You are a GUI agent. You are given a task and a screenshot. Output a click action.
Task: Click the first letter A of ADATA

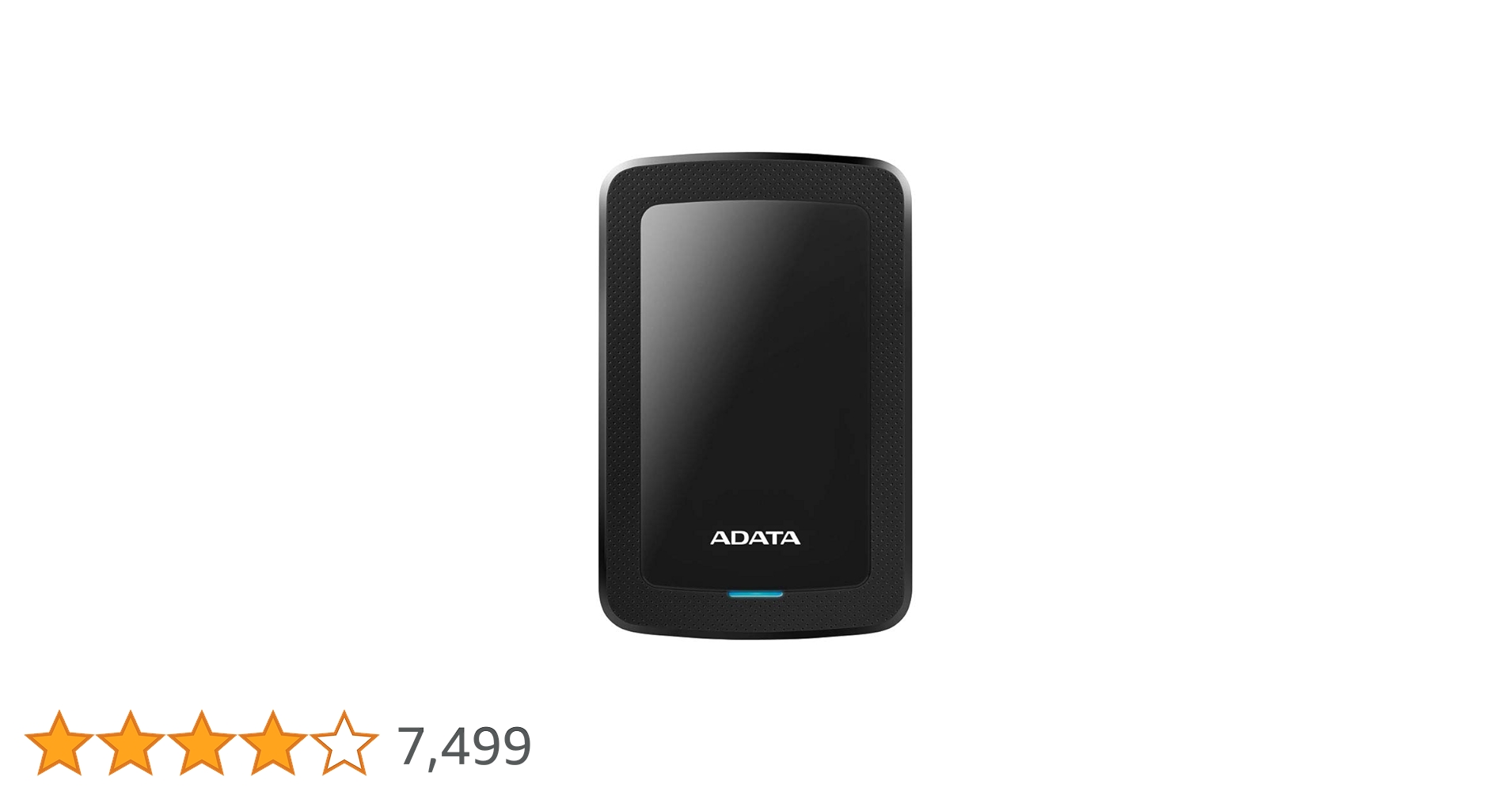[720, 538]
